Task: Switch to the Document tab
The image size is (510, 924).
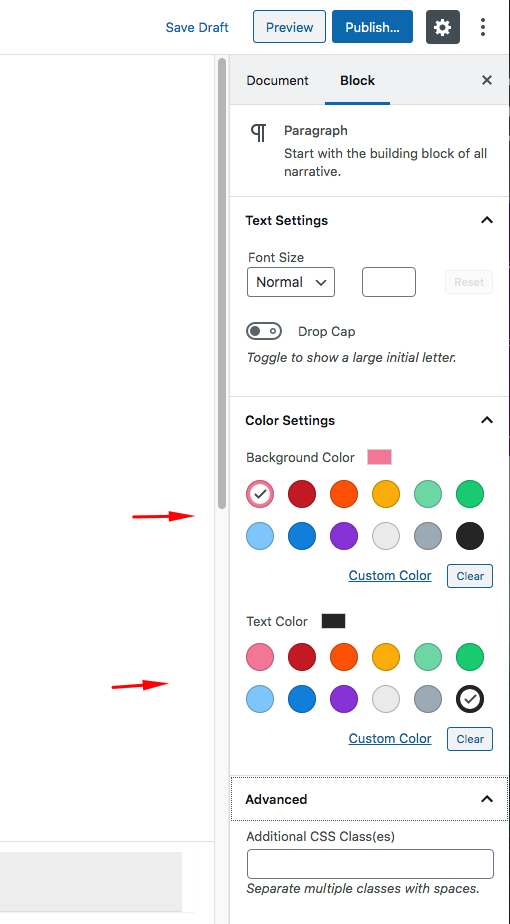Action: (277, 80)
